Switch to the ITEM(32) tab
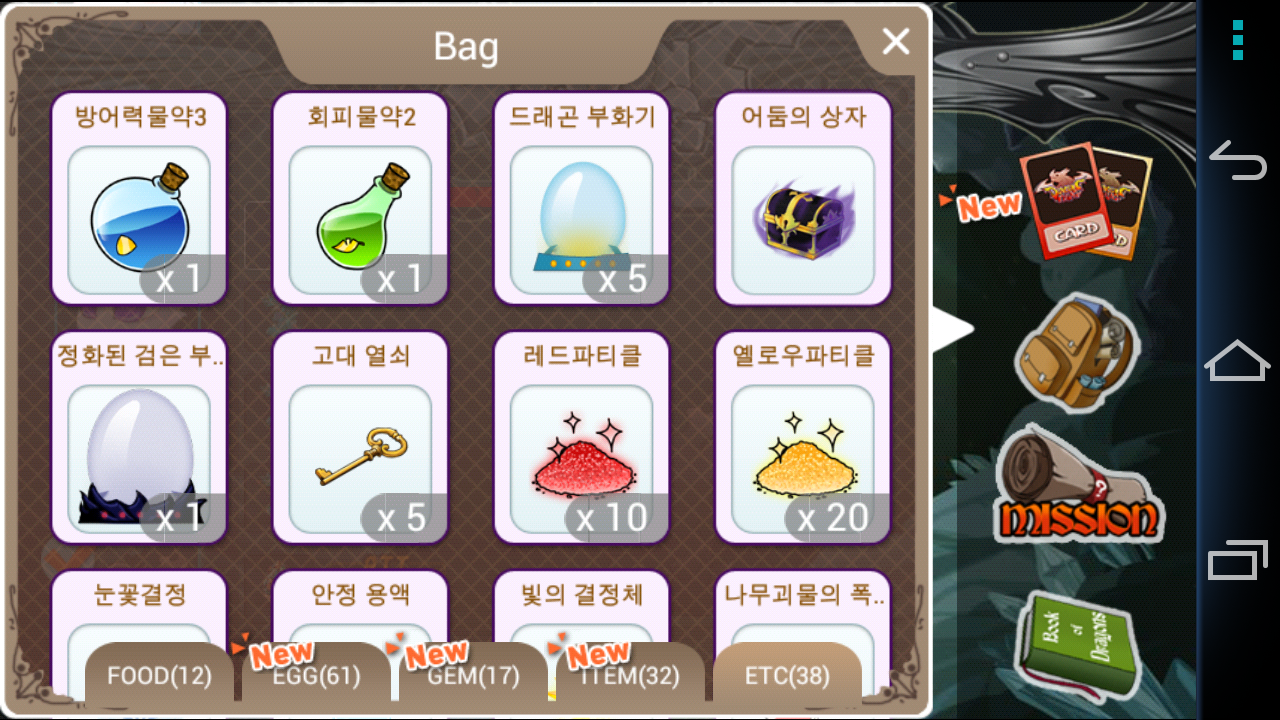This screenshot has height=720, width=1280. point(630,676)
